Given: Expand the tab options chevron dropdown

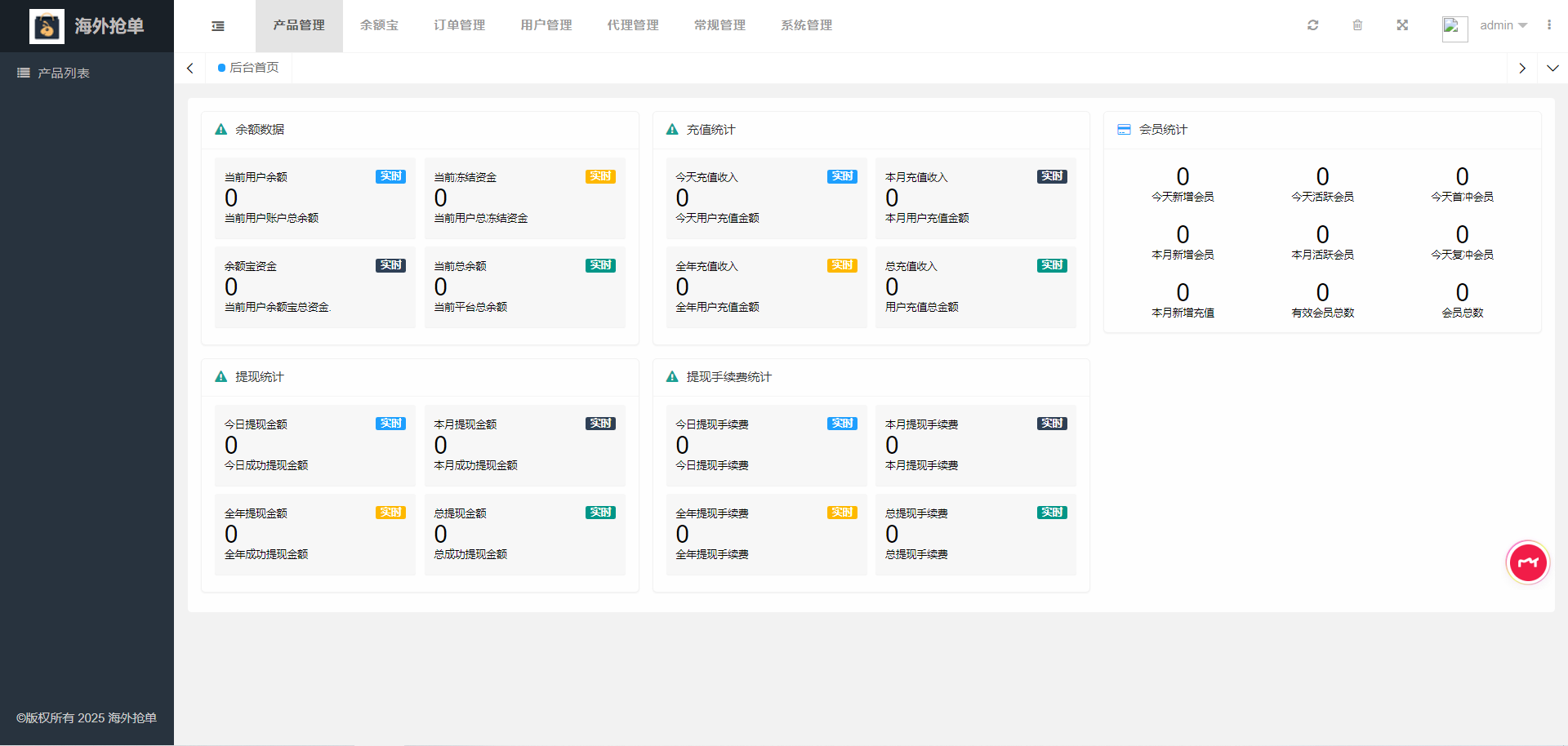Looking at the screenshot, I should (1552, 69).
